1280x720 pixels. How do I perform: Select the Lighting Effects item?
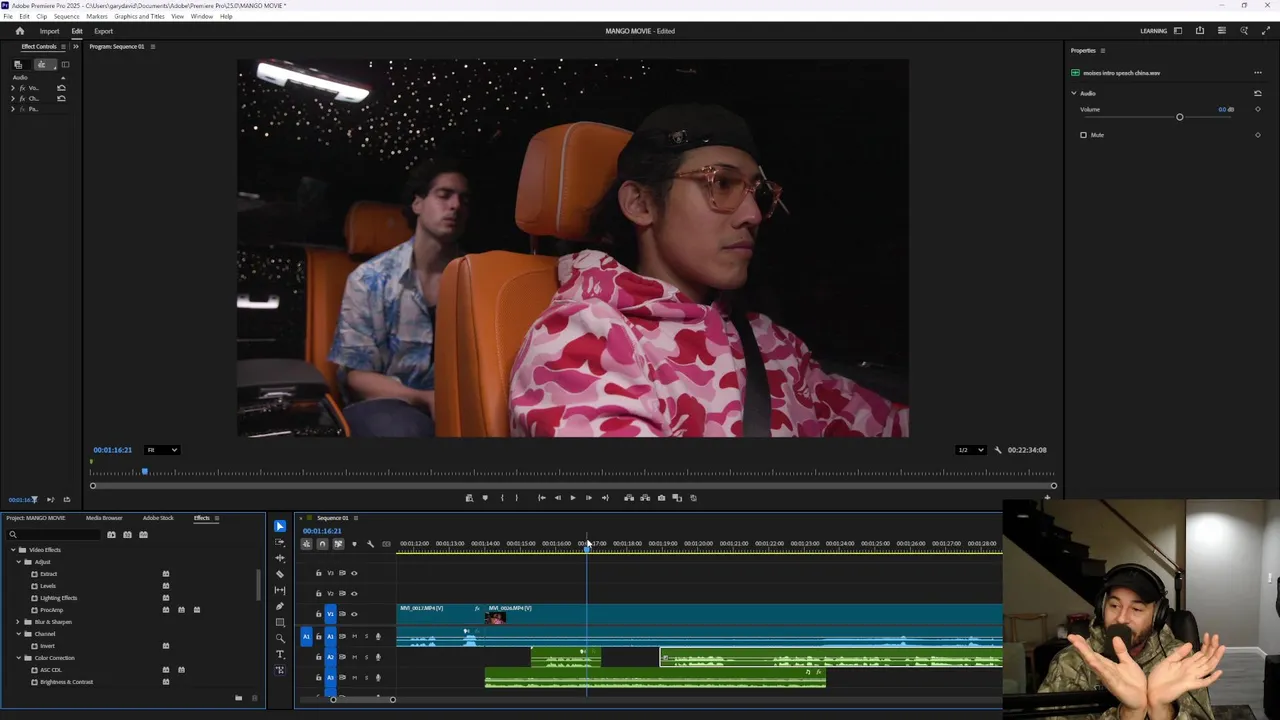(x=58, y=598)
